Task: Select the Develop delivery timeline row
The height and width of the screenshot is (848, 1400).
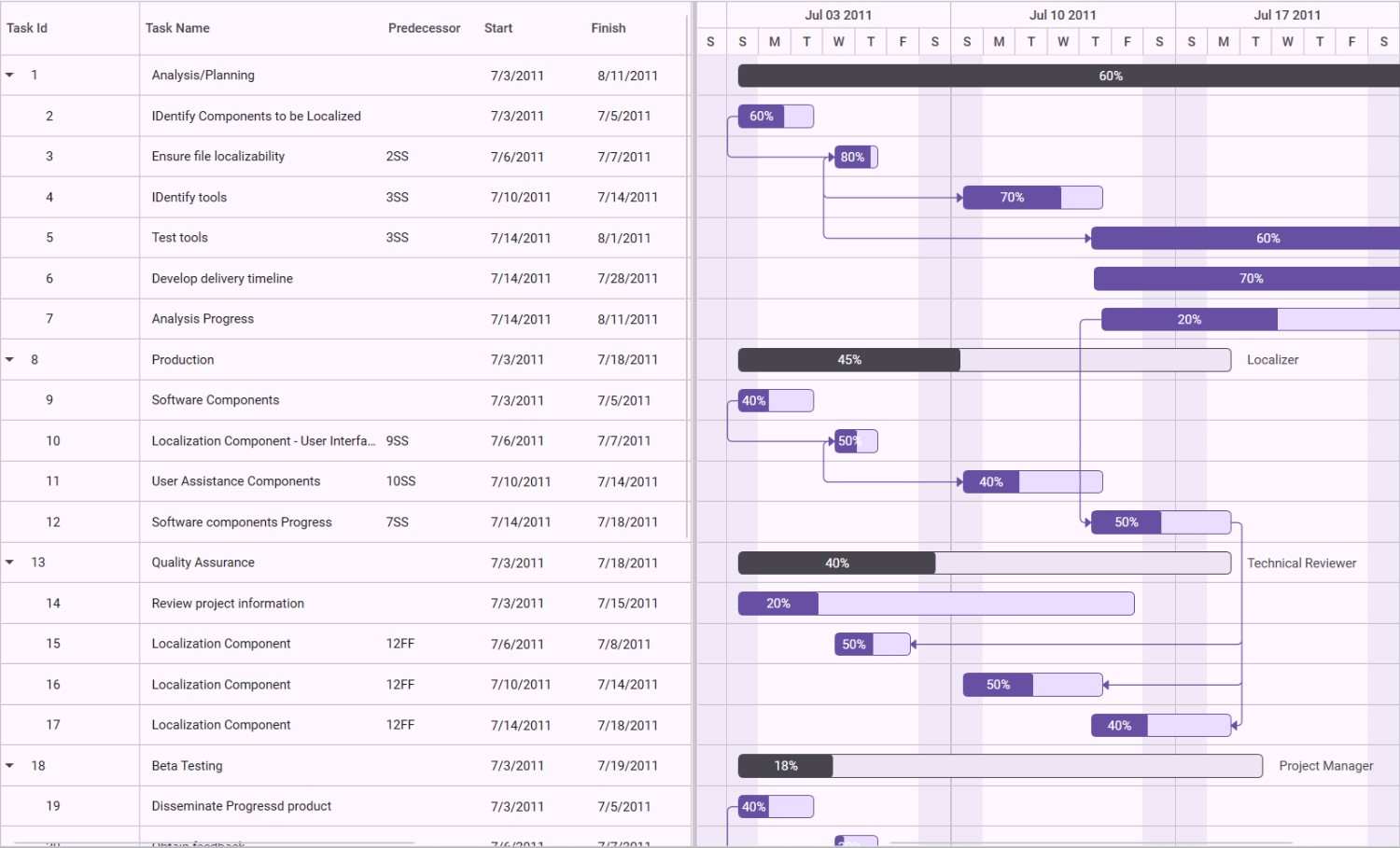Action: click(345, 278)
